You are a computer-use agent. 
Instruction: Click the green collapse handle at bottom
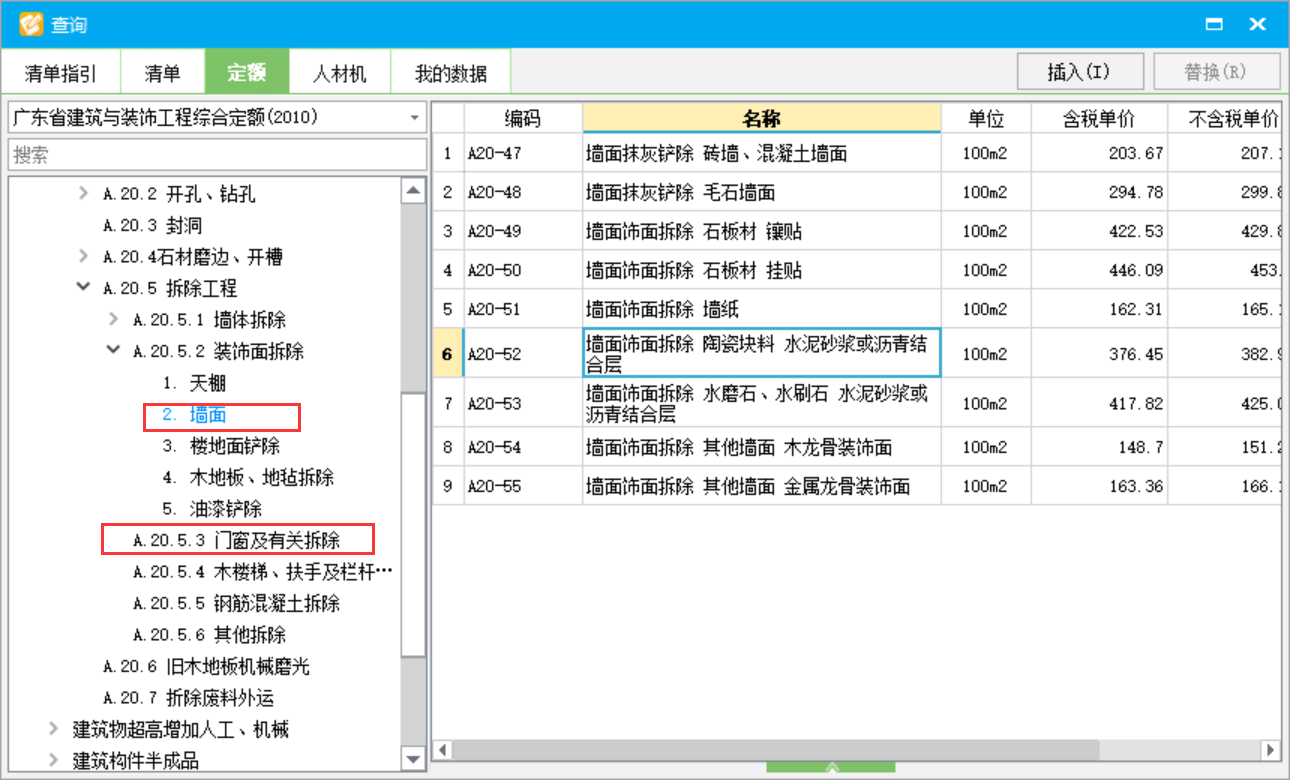[x=831, y=767]
